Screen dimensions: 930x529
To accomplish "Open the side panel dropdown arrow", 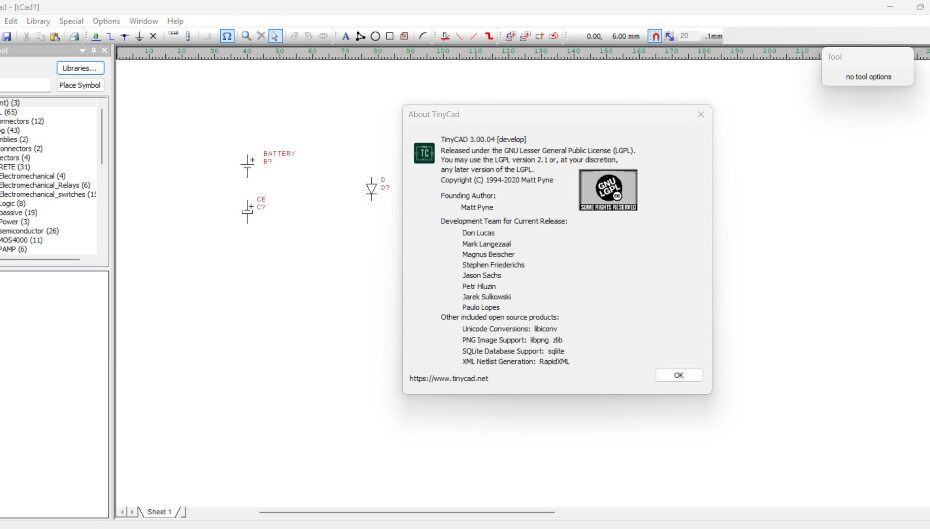I will coord(82,51).
